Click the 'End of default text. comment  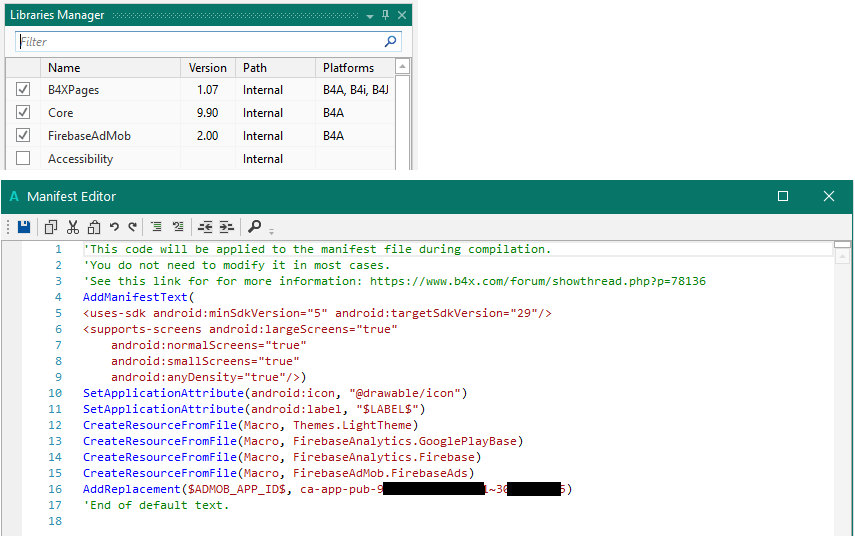pyautogui.click(x=156, y=505)
